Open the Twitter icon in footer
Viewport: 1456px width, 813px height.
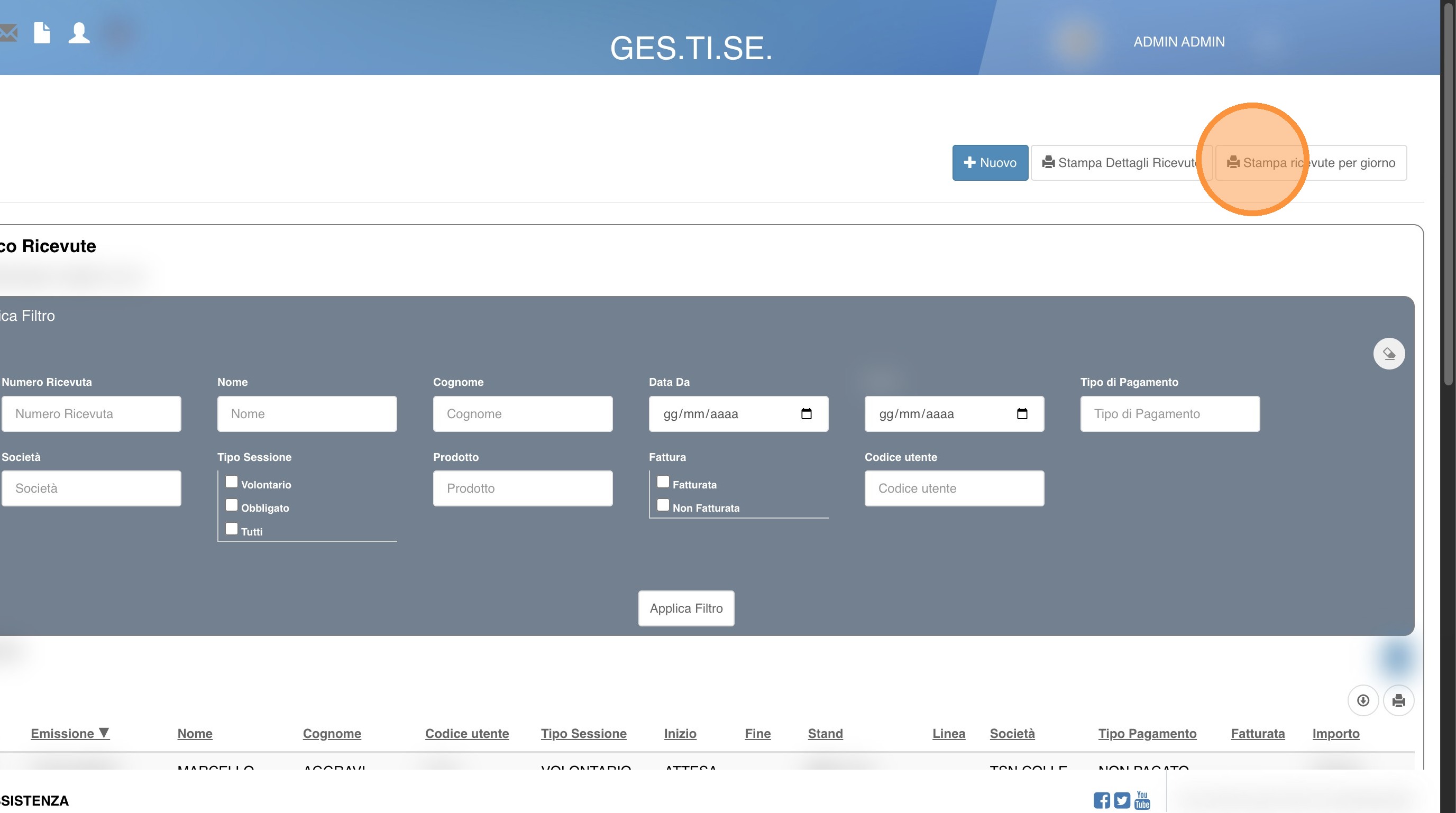click(x=1122, y=800)
